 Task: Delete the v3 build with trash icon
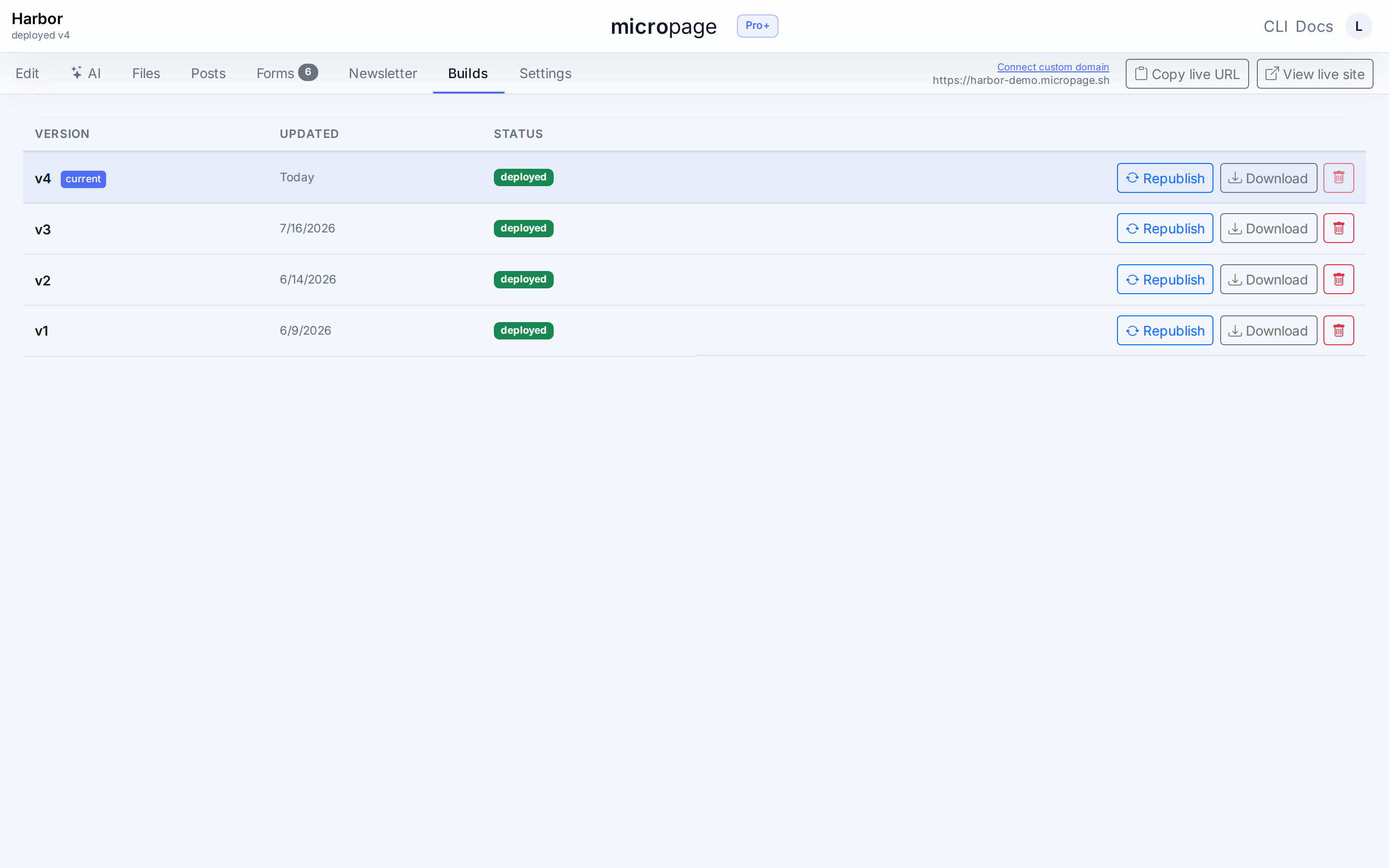[x=1338, y=228]
